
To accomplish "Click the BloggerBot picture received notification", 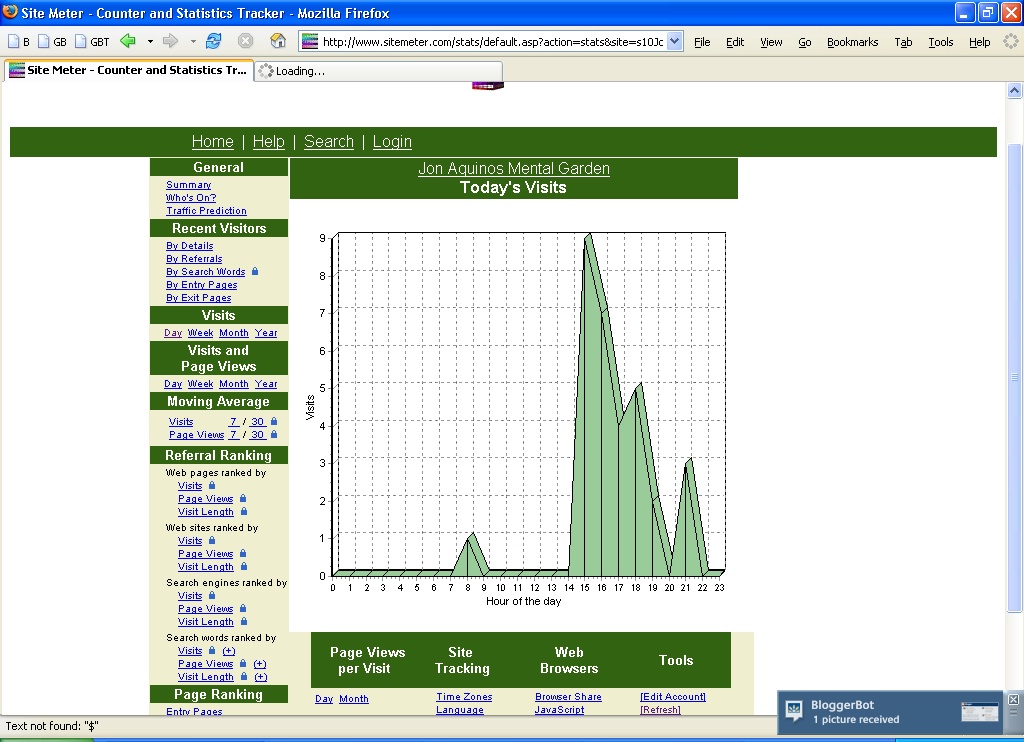I will click(890, 712).
